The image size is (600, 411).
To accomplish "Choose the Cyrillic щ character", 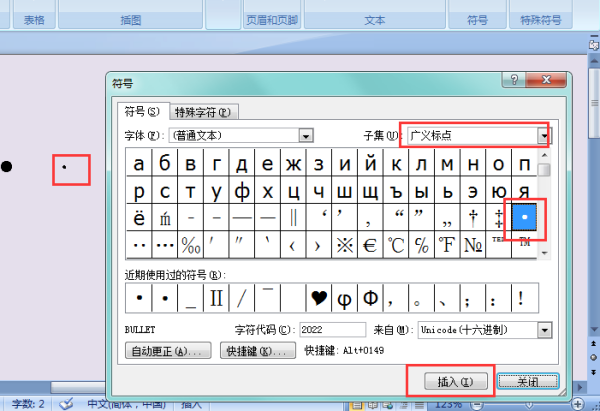I will [370, 190].
